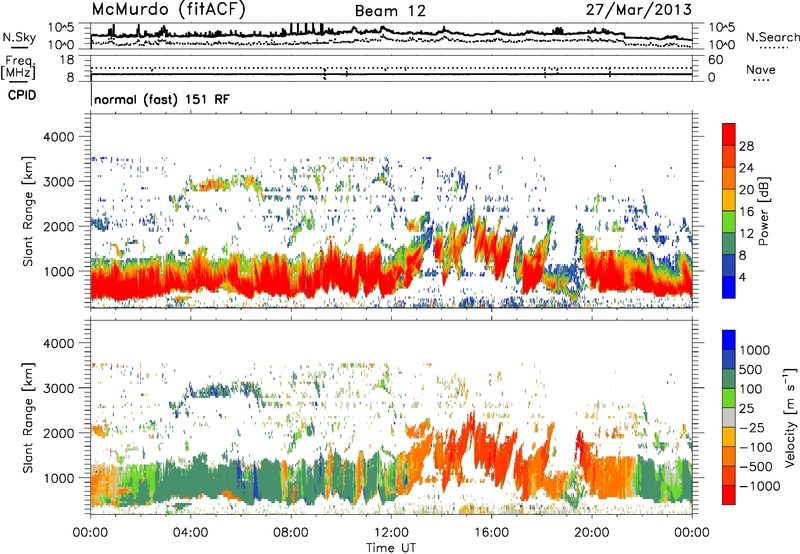Pick the red top segment of Power color bar
This screenshot has width=800, height=554.
coord(729,134)
